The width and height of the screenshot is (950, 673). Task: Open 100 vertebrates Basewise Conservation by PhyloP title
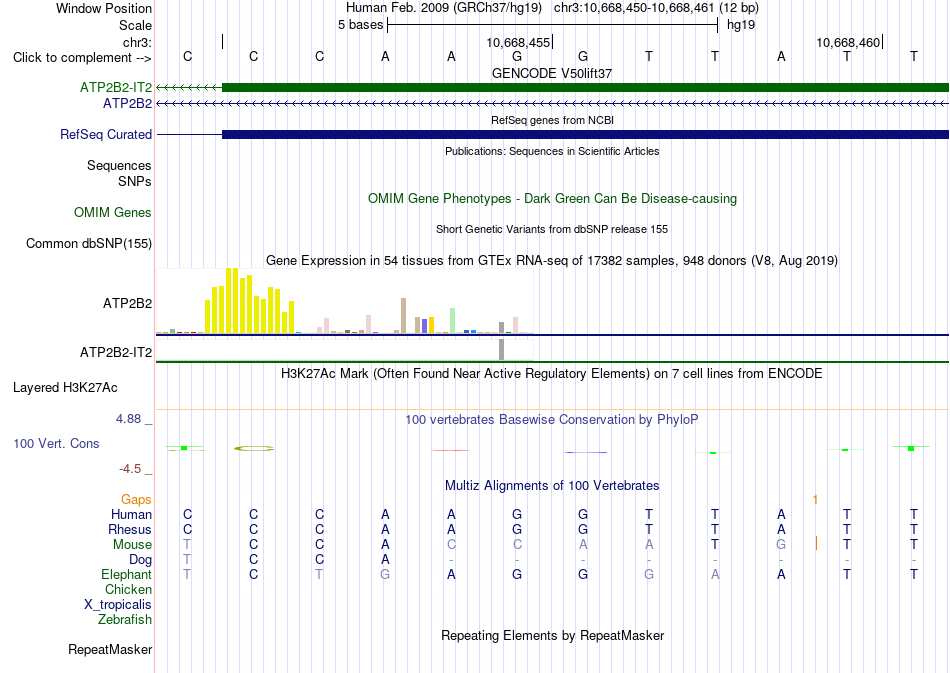552,419
